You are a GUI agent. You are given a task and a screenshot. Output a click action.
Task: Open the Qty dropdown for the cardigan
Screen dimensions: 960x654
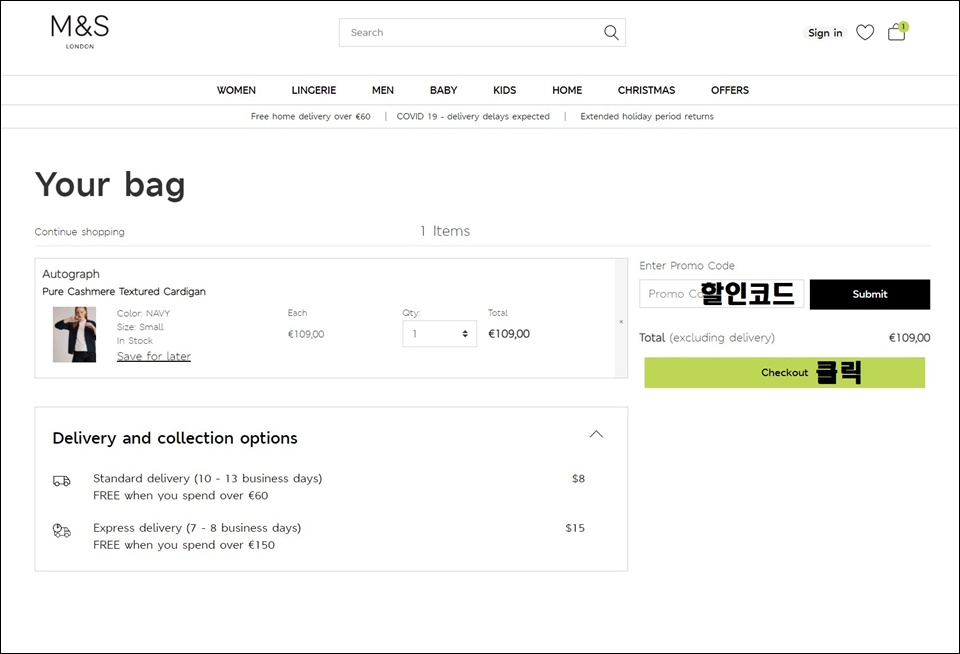440,334
